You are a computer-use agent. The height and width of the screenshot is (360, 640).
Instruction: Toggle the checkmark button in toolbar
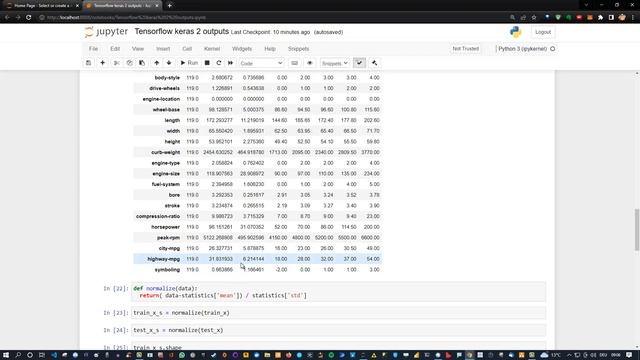pos(359,63)
